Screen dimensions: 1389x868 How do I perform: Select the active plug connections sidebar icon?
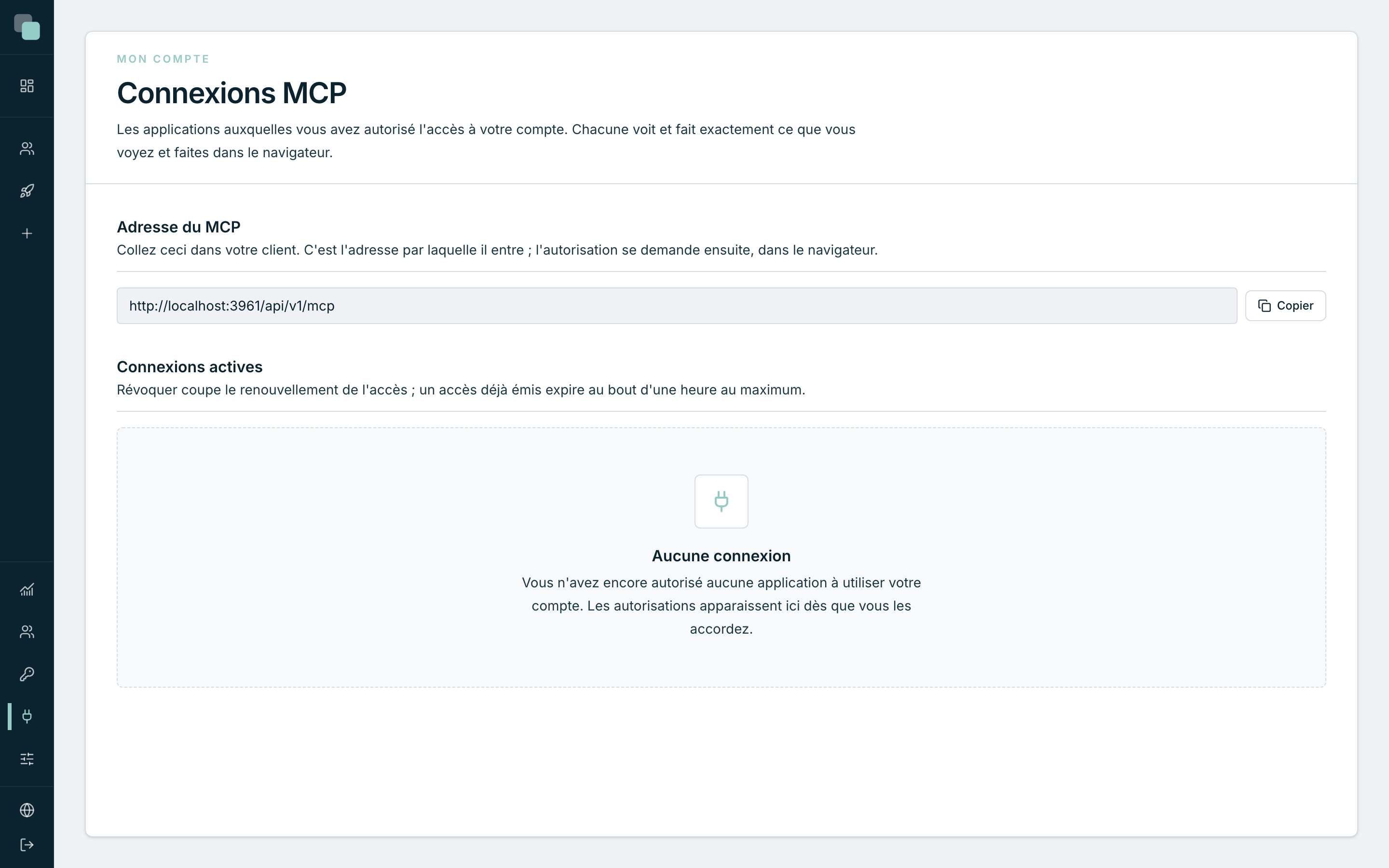click(x=27, y=717)
